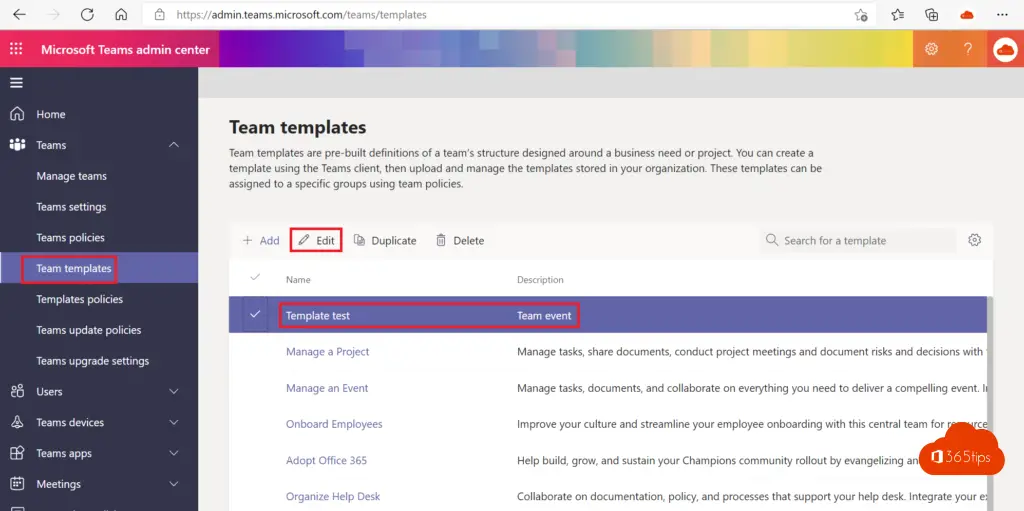Click the Teams devices bell icon
Viewport: 1024px width, 511px height.
pyautogui.click(x=17, y=422)
